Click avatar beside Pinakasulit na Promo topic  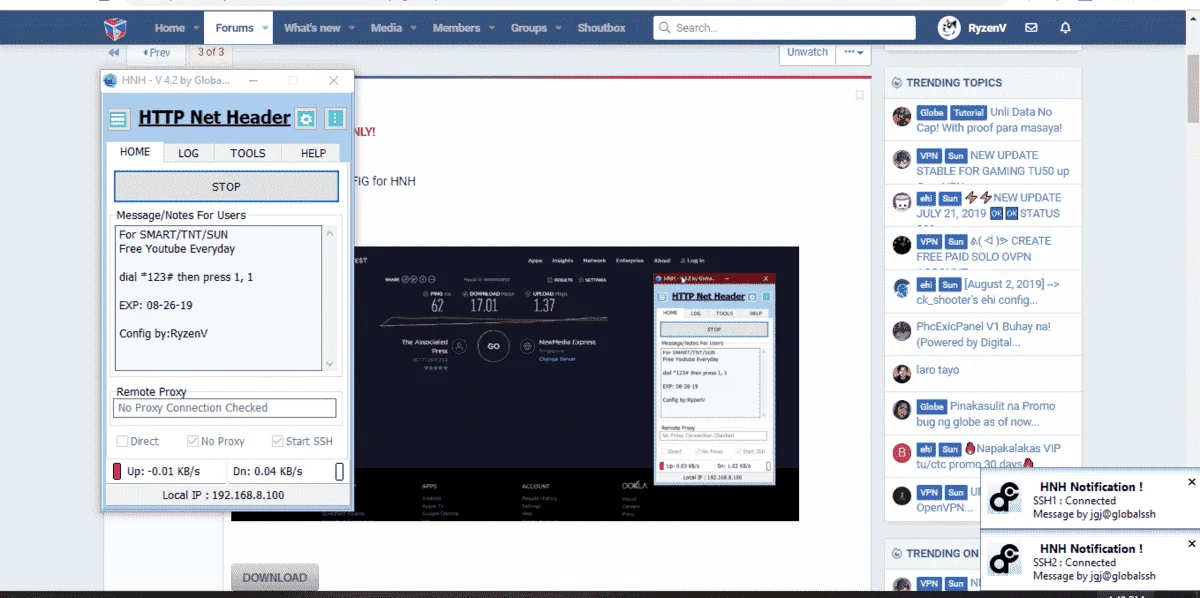tap(902, 410)
